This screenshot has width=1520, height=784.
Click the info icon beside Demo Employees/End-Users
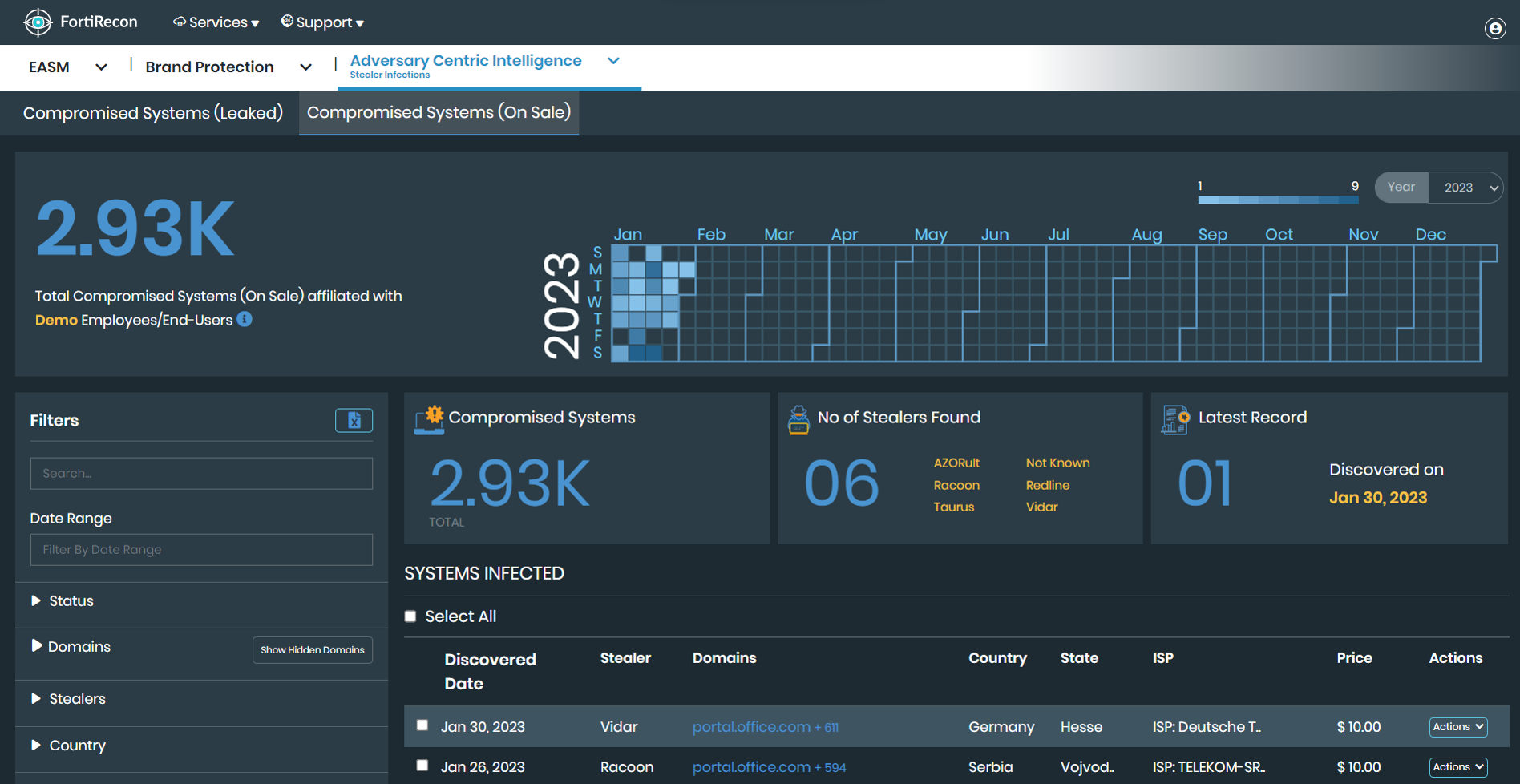tap(245, 319)
